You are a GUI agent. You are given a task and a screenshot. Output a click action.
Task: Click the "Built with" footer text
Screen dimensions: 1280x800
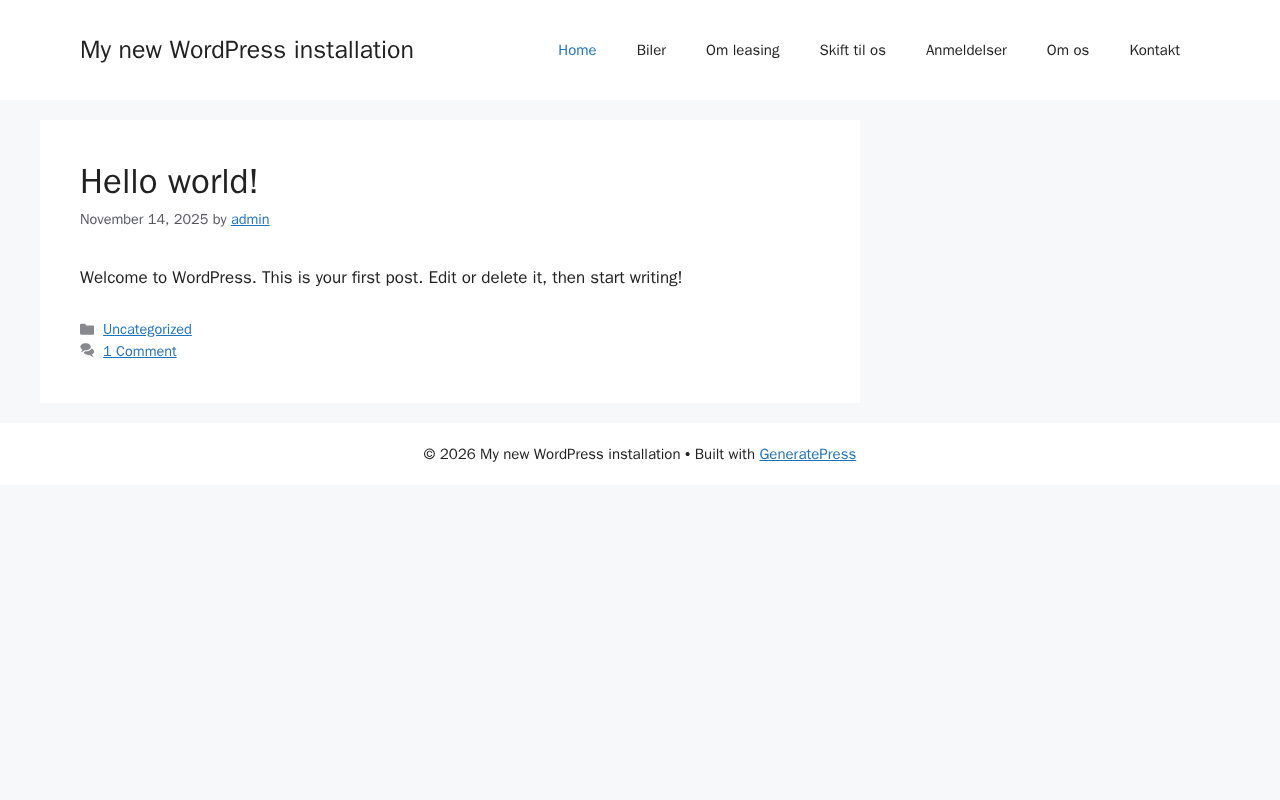pos(725,454)
